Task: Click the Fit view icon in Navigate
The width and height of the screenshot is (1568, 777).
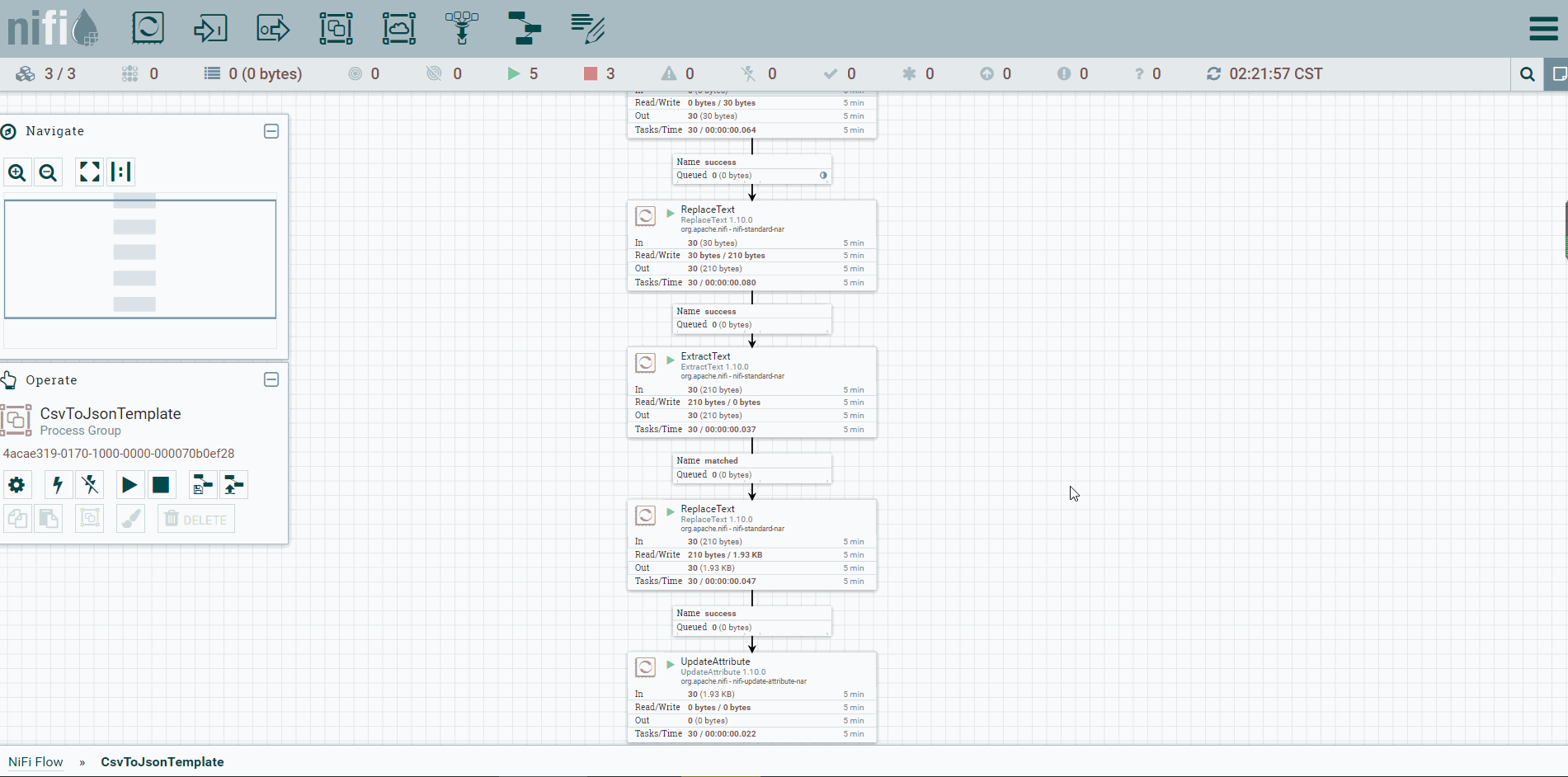Action: pos(89,172)
